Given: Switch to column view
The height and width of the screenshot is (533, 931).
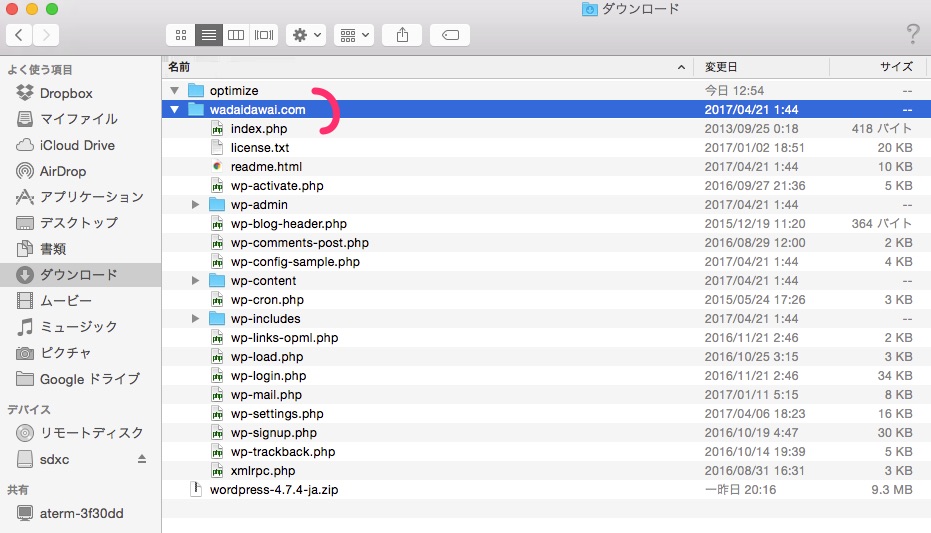Looking at the screenshot, I should [x=236, y=35].
